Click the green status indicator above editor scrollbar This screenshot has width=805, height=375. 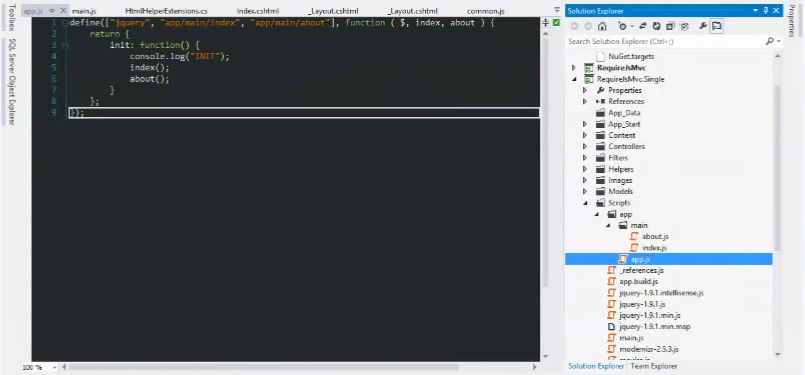tap(557, 23)
